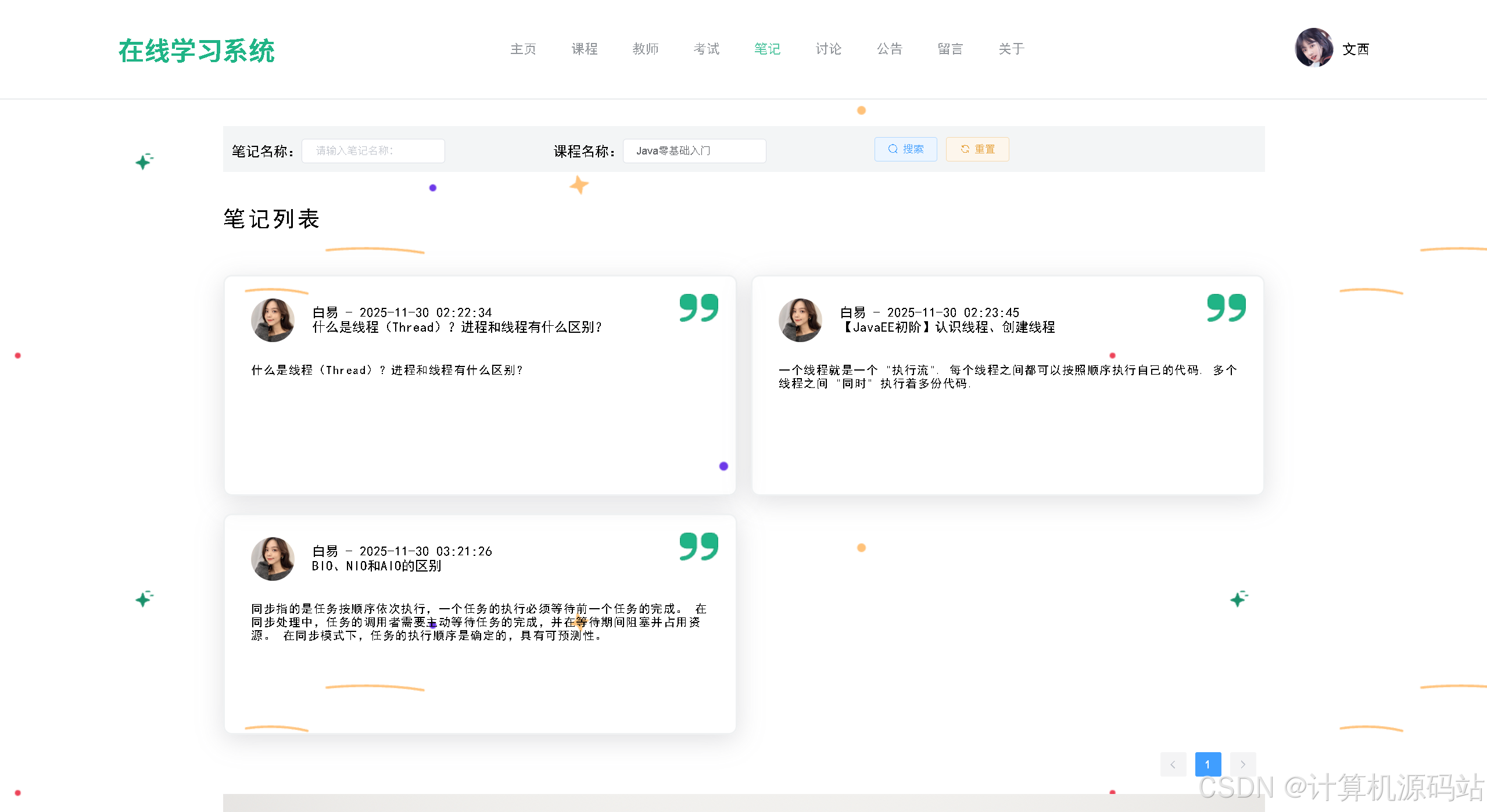Switch to the 考试 tab
The height and width of the screenshot is (812, 1487).
pos(706,49)
